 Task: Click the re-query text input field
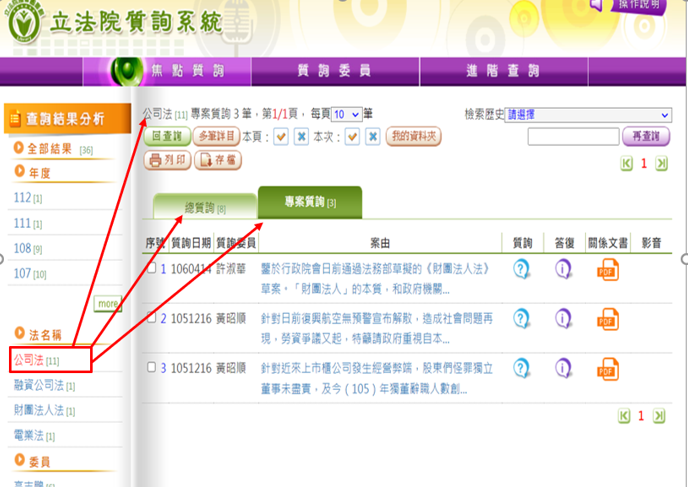point(573,137)
